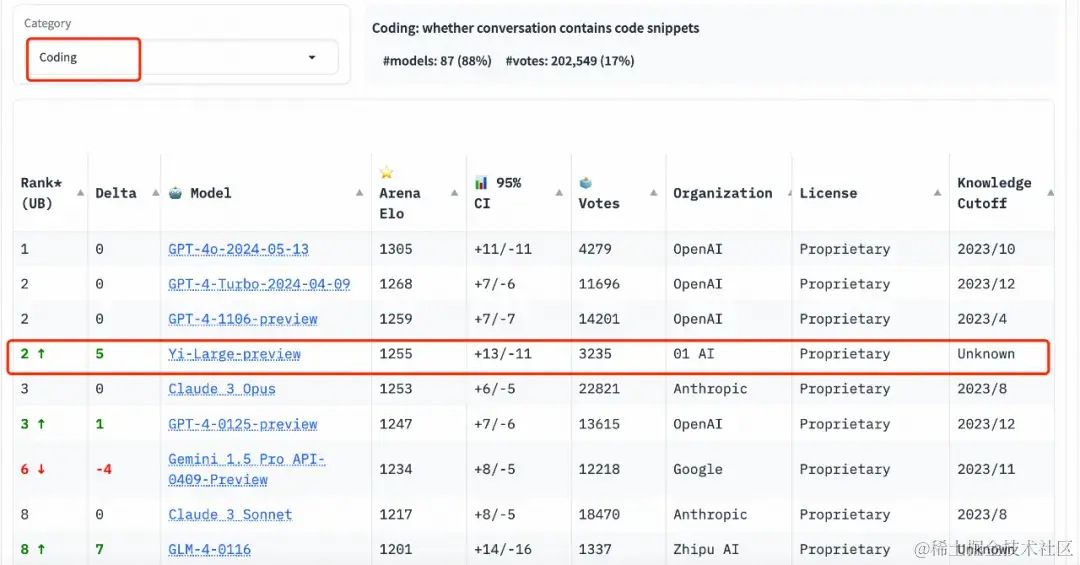Click the bar chart icon beside 95% CI
The image size is (1080, 565).
(481, 183)
